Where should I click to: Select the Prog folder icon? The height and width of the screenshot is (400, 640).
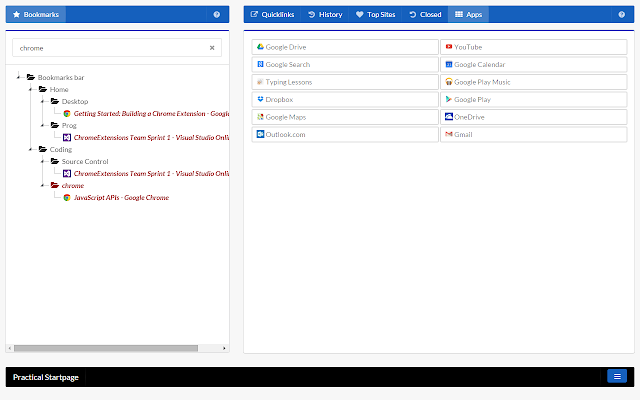pyautogui.click(x=55, y=125)
